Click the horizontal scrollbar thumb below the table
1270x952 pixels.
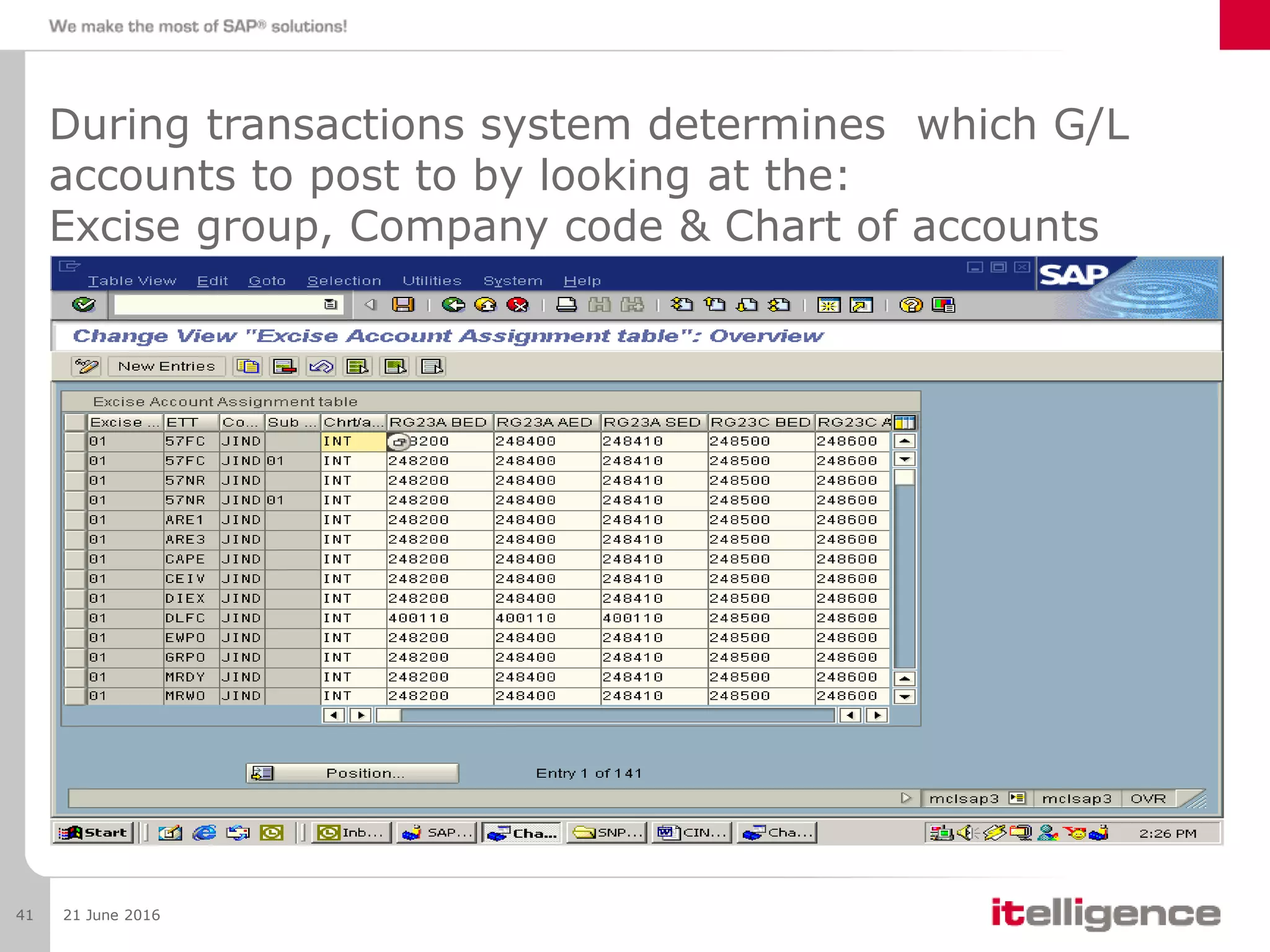pyautogui.click(x=389, y=715)
